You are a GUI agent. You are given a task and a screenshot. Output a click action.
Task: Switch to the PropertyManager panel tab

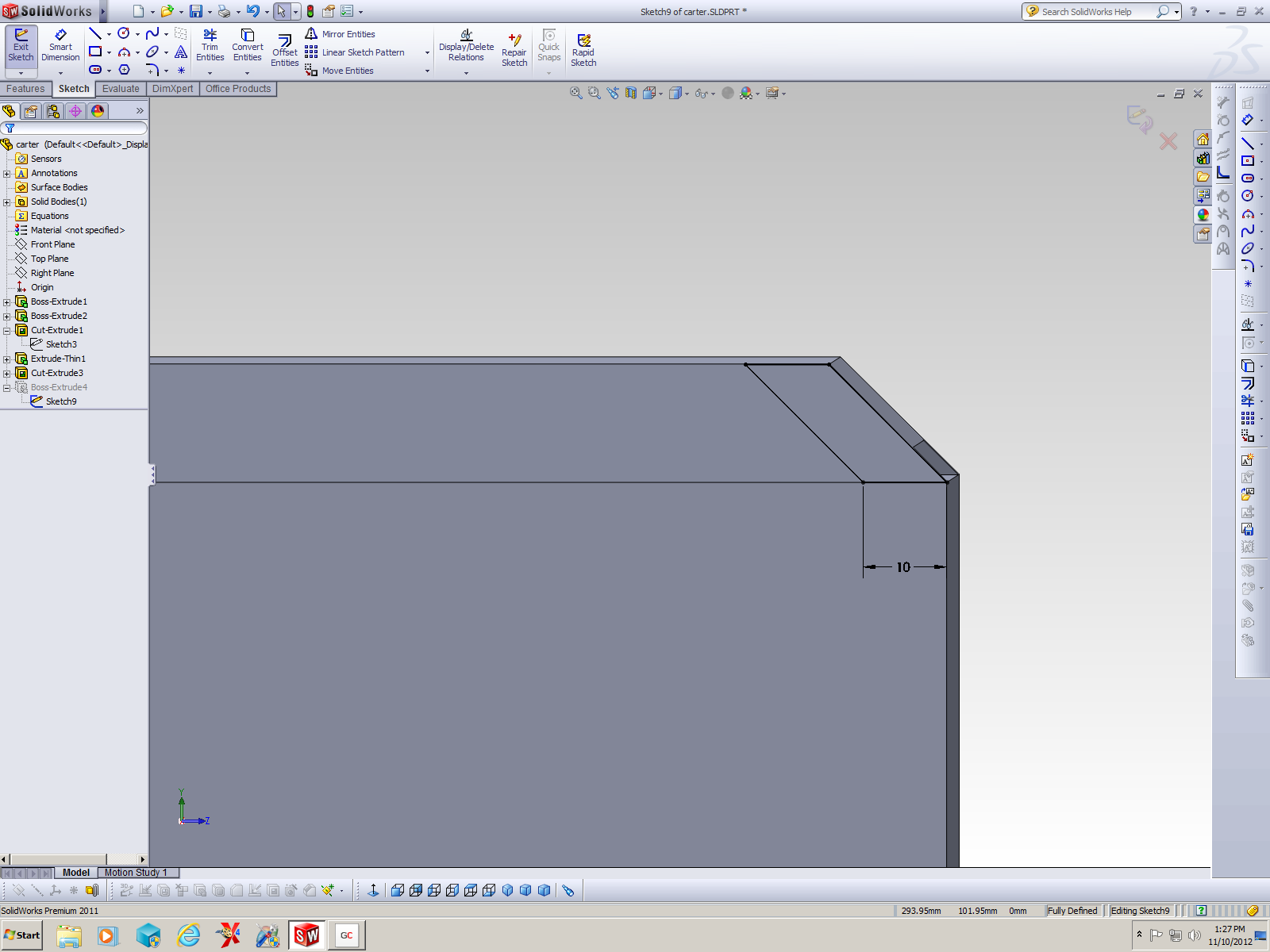[31, 111]
